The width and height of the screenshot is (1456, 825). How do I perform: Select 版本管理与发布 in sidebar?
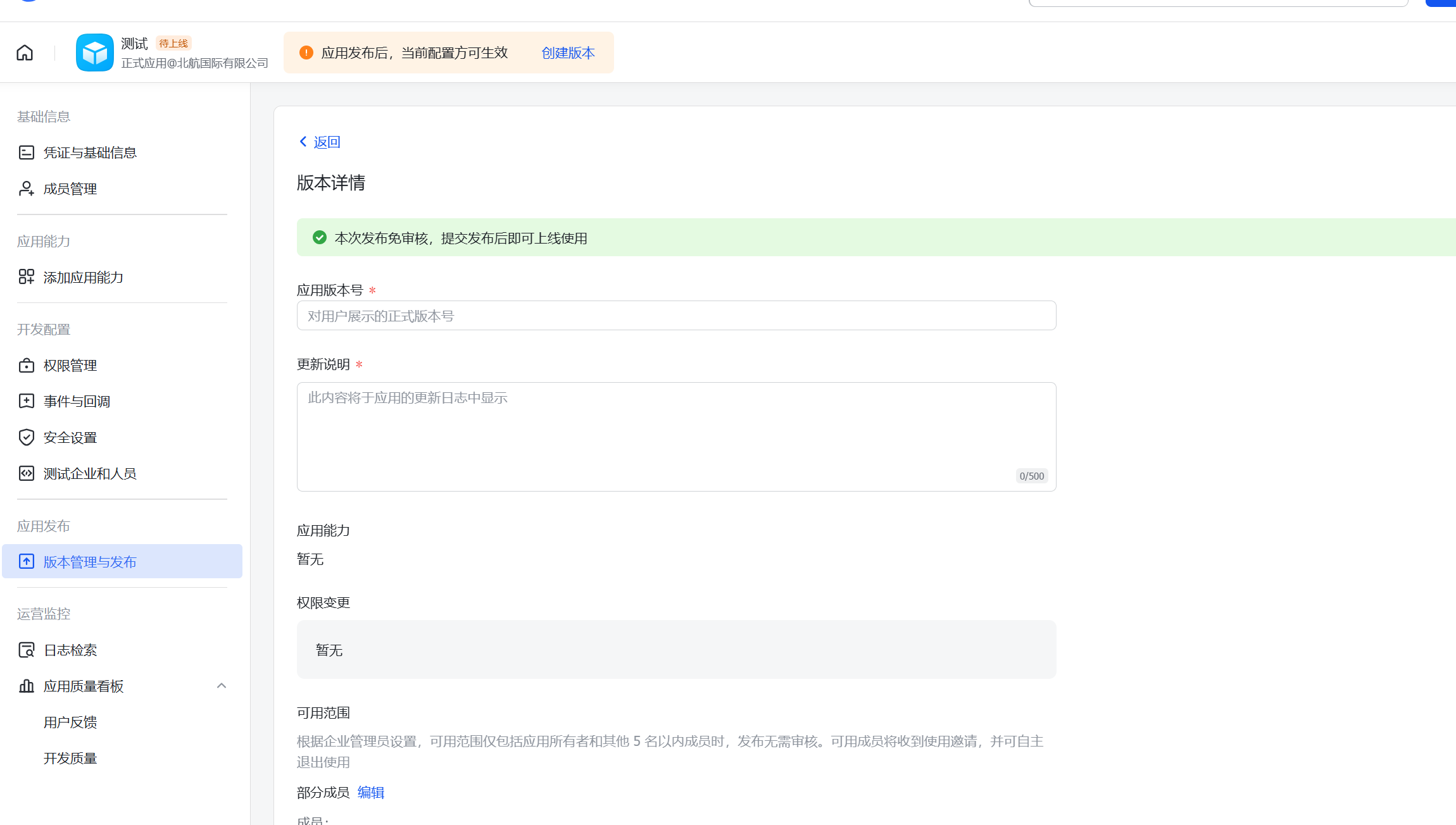(x=90, y=562)
